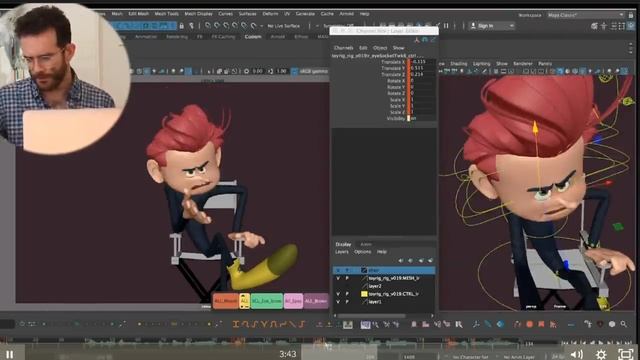Click the pause icon in Maya status line
The image size is (640, 360).
pyautogui.click(x=446, y=26)
